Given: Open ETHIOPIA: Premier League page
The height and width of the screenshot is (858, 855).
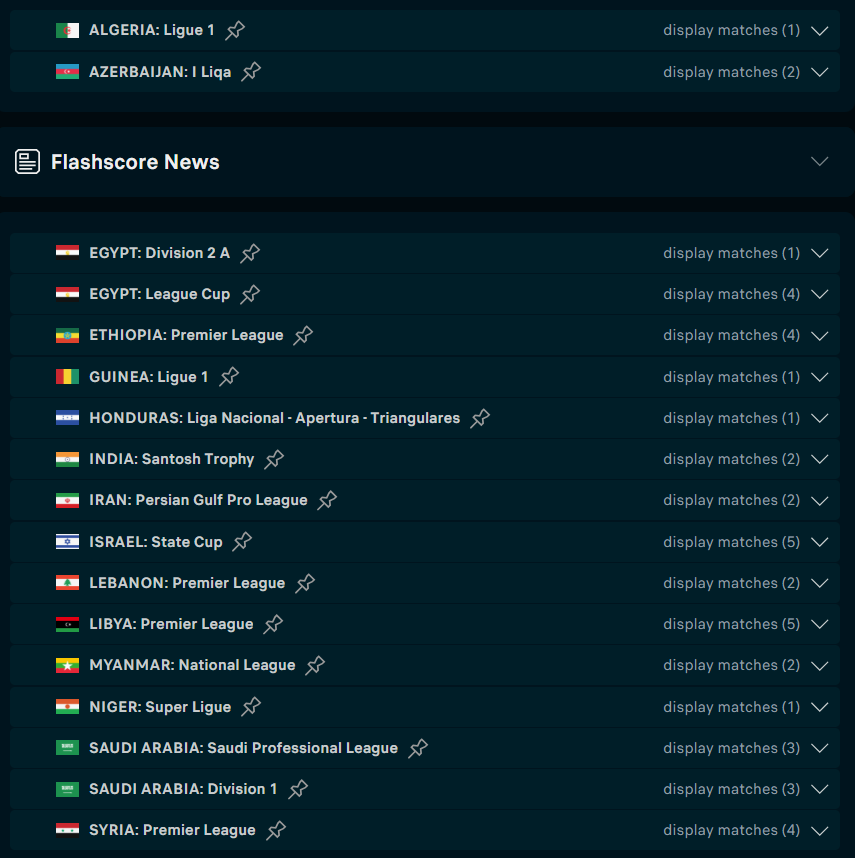Looking at the screenshot, I should point(186,335).
